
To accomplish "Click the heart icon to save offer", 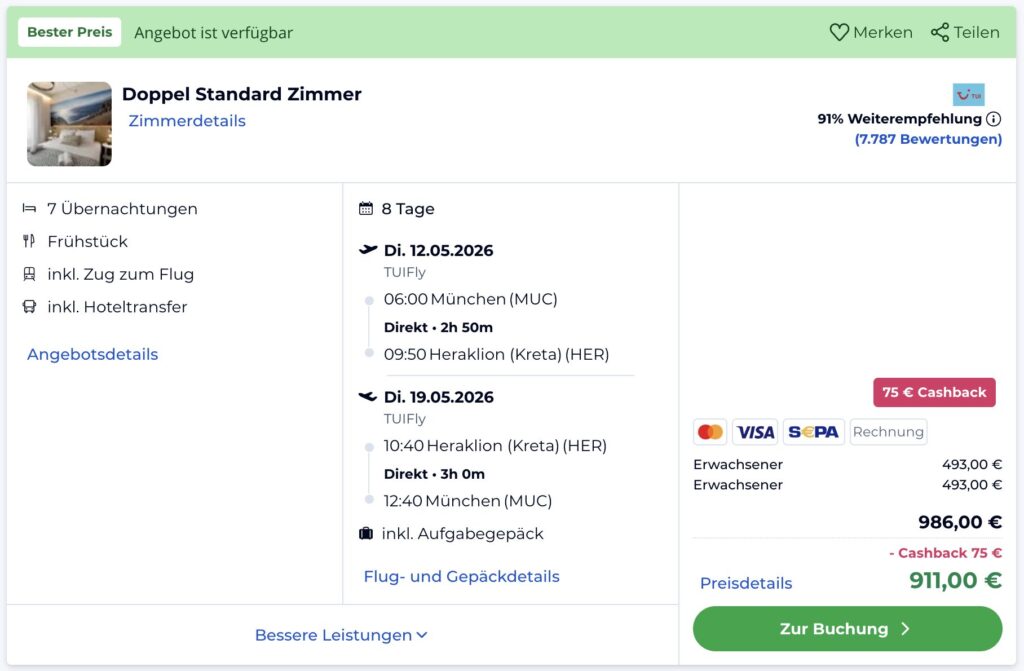I will pos(839,33).
